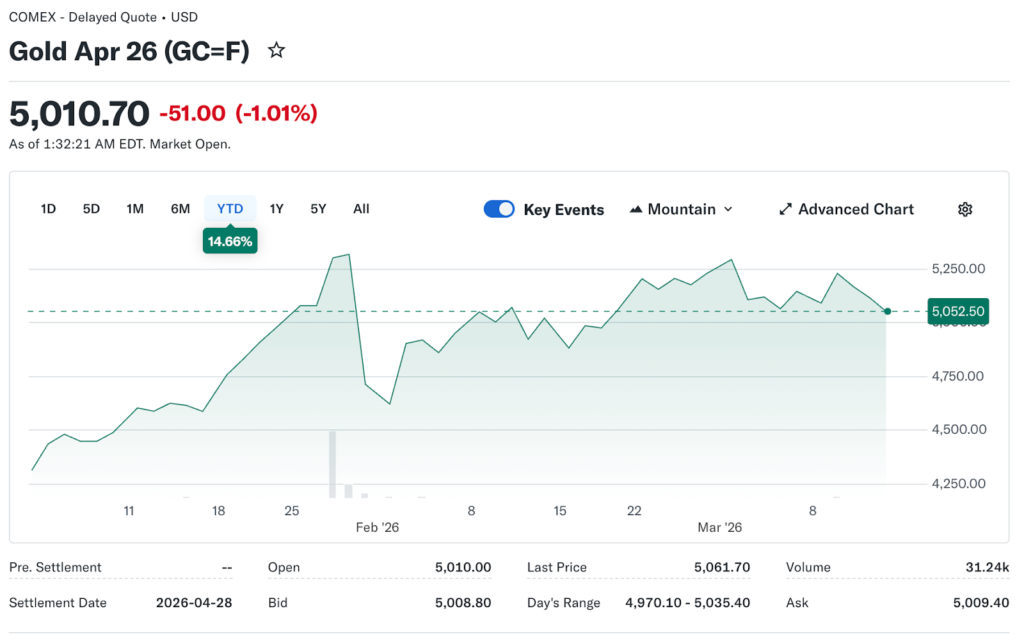The width and height of the screenshot is (1024, 636).
Task: Switch to the 1M range
Action: (x=135, y=209)
